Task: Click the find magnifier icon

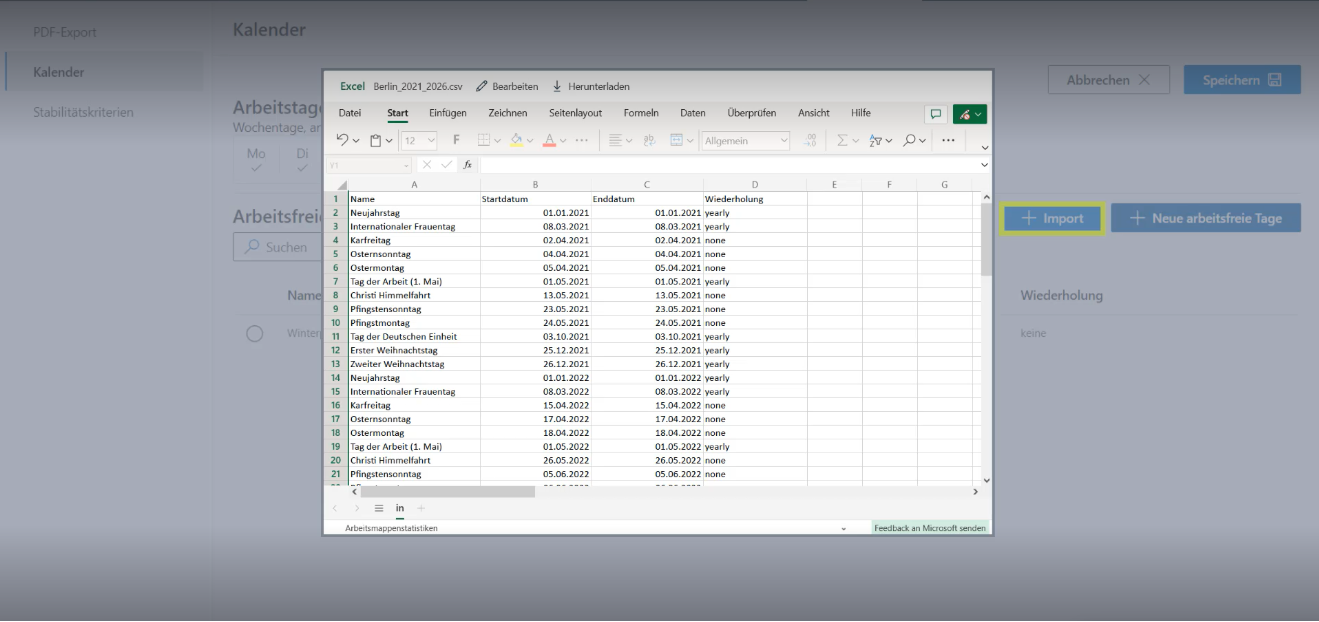Action: pos(910,141)
